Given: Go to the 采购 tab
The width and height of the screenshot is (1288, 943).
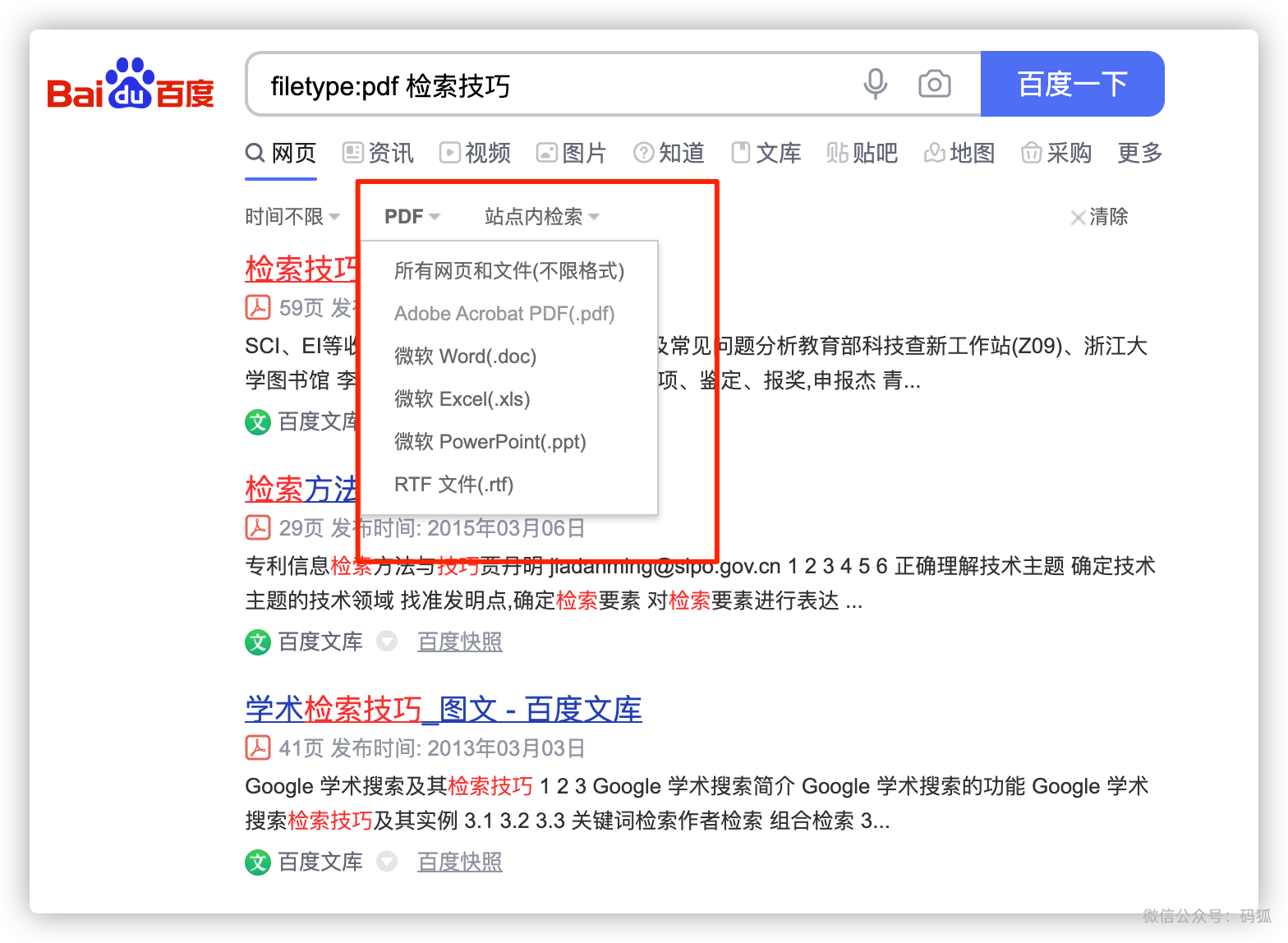Looking at the screenshot, I should 1056,153.
